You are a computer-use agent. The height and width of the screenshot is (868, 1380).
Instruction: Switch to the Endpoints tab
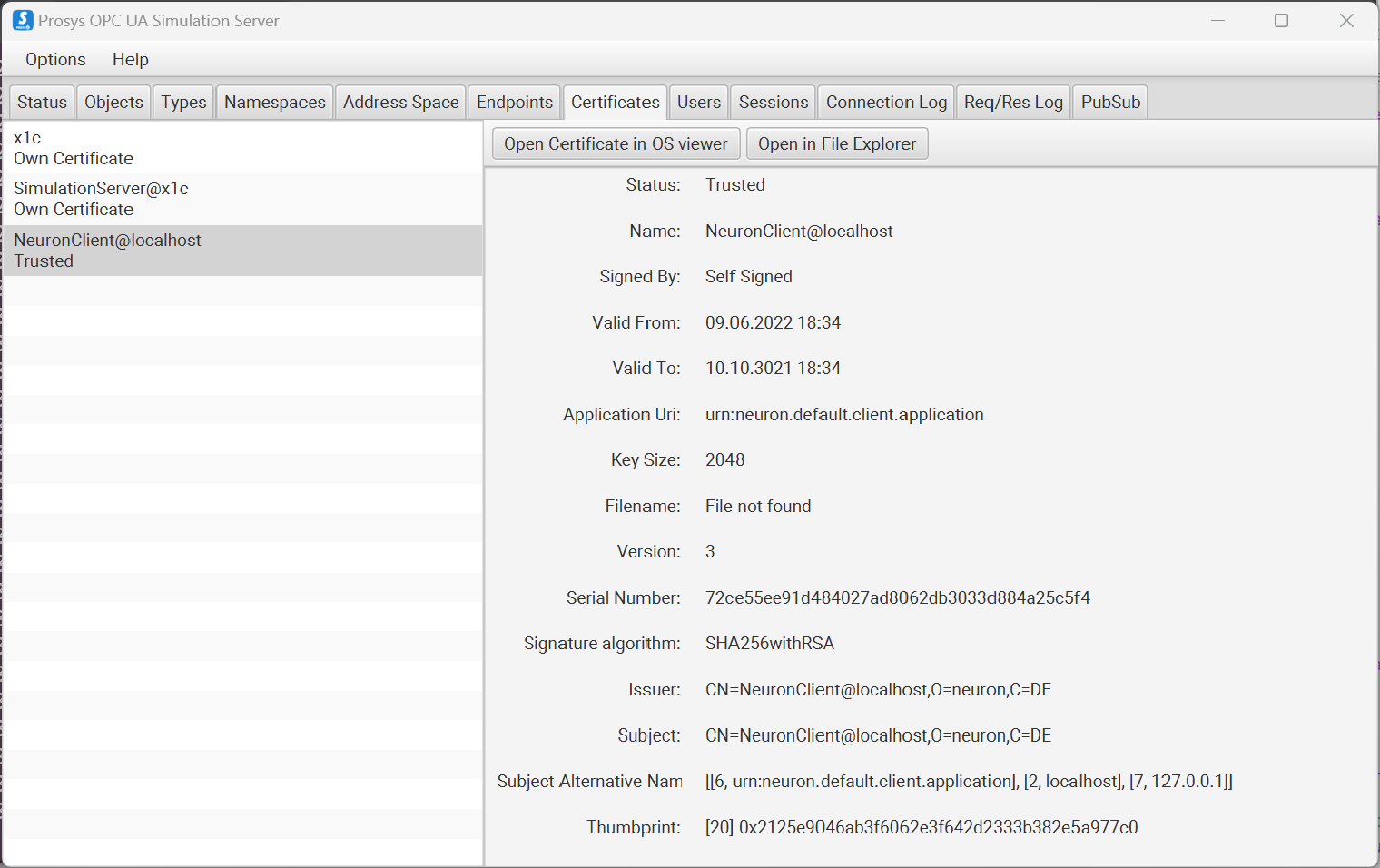(x=514, y=102)
